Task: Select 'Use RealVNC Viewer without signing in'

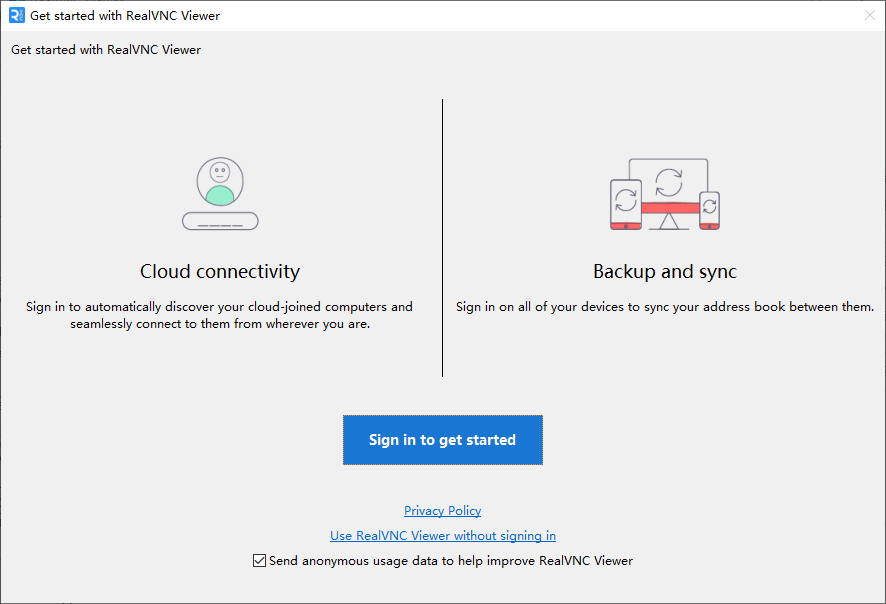Action: [442, 535]
